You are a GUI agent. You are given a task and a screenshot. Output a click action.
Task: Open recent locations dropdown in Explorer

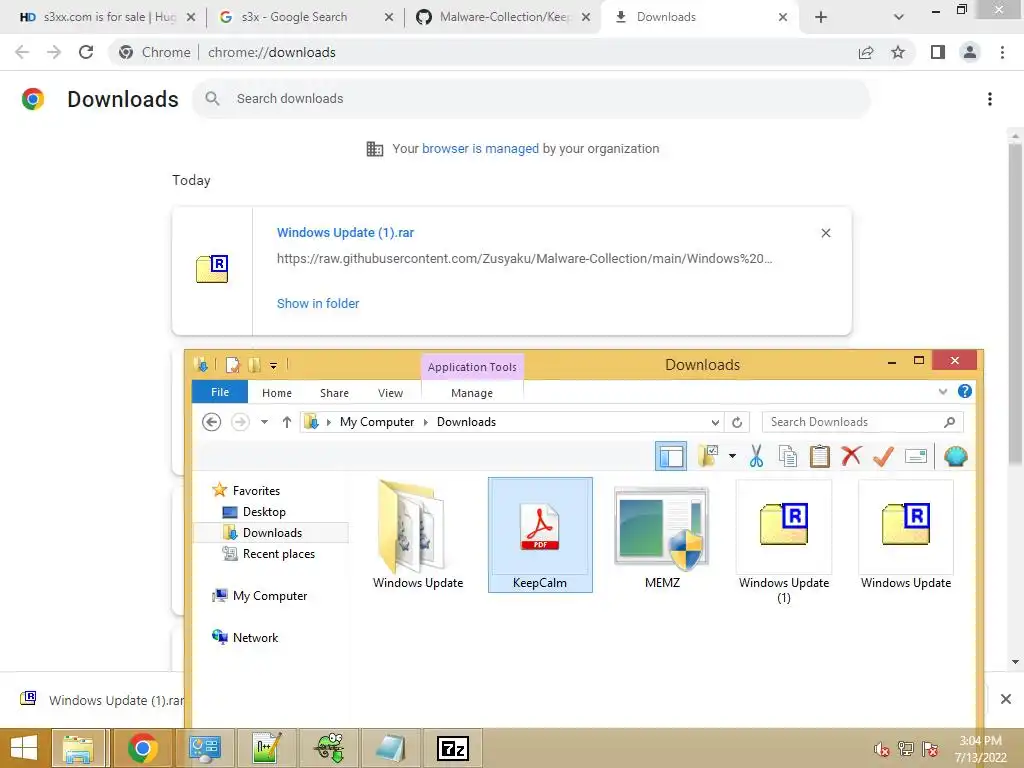point(264,422)
